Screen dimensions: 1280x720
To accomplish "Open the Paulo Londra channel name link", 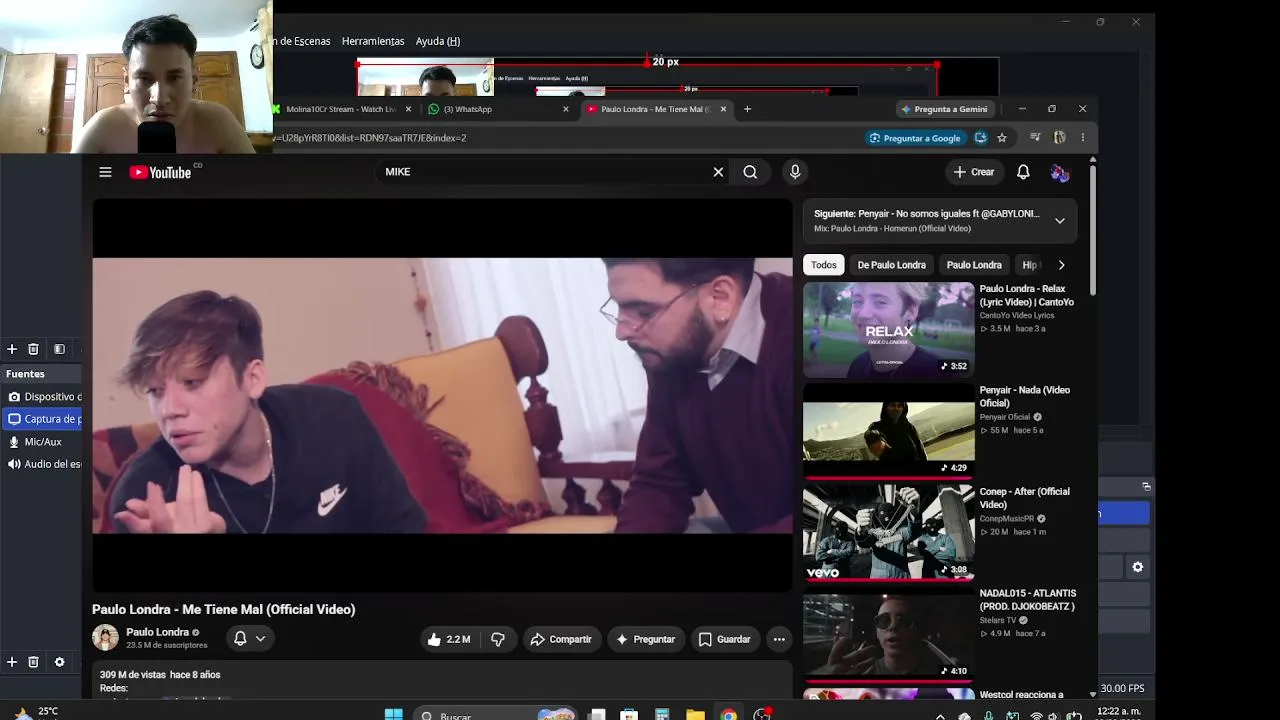I will coord(157,632).
